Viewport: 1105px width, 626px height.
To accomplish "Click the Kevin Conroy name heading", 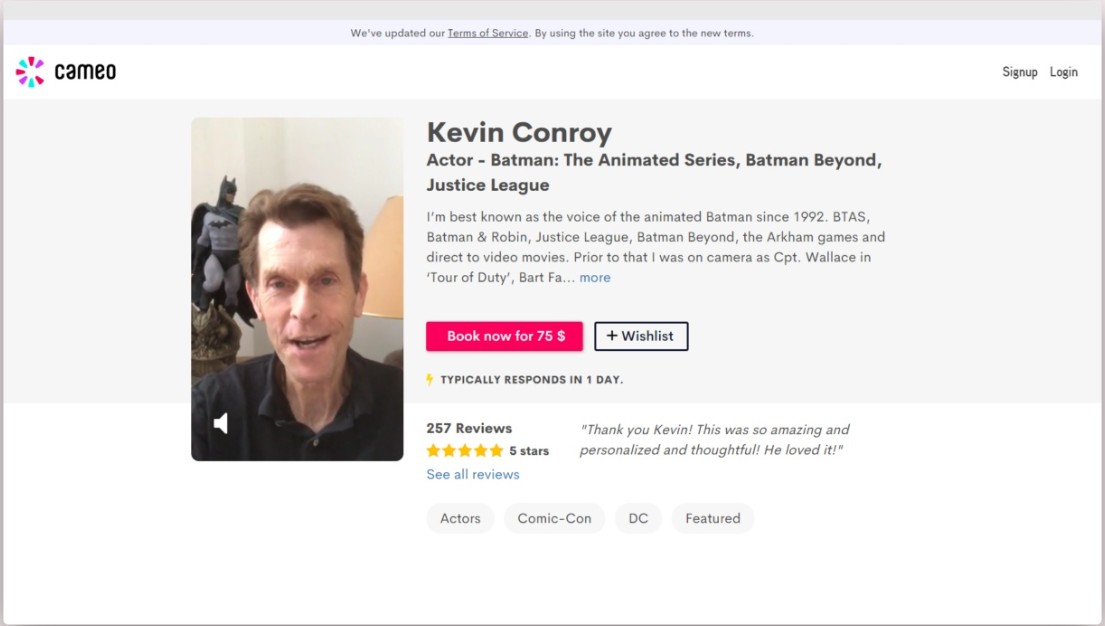I will [x=519, y=132].
